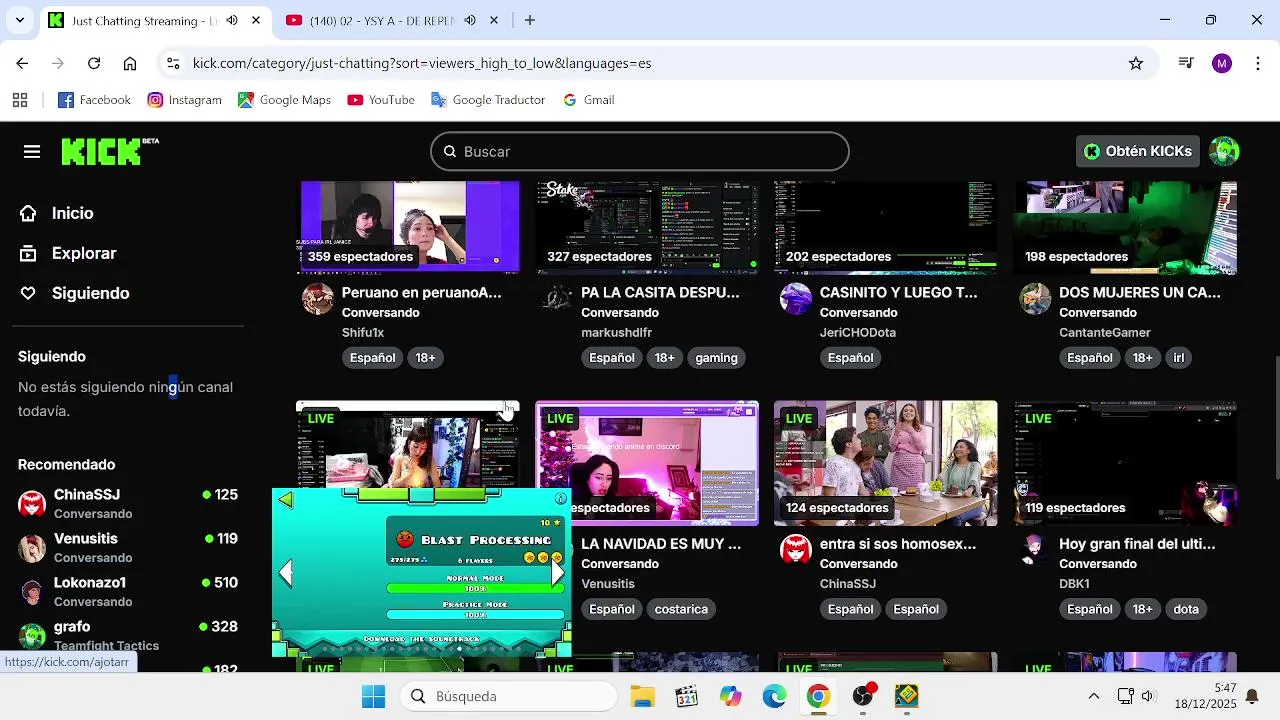Mute audio on the Just Chatting tab
This screenshot has height=720, width=1280.
pos(232,21)
